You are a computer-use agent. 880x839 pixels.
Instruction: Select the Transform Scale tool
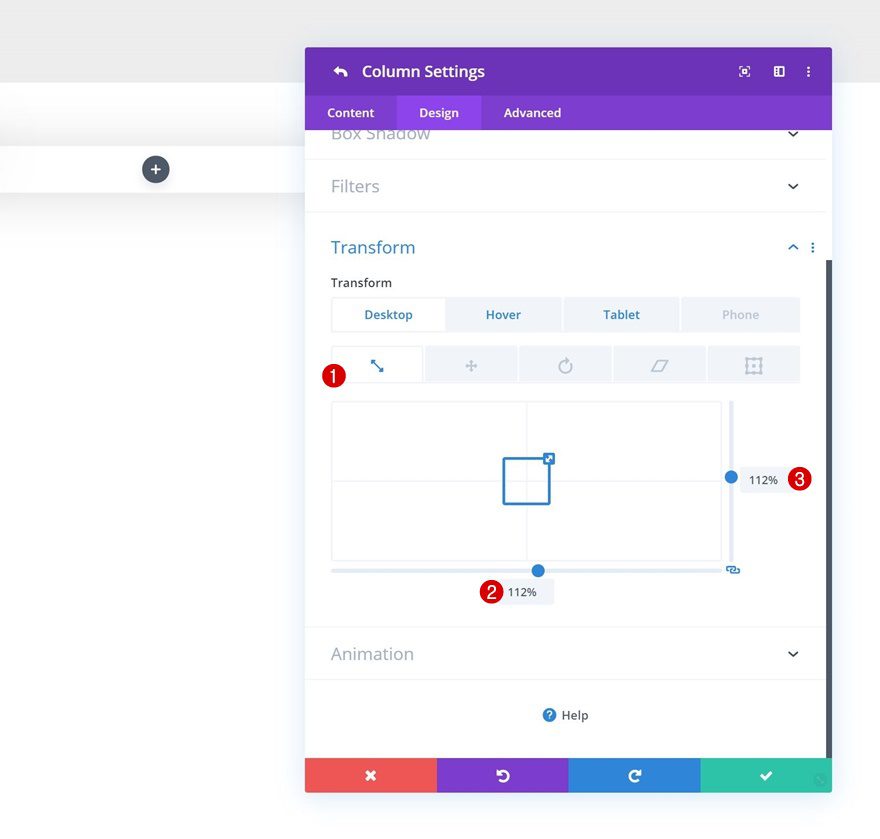[377, 364]
